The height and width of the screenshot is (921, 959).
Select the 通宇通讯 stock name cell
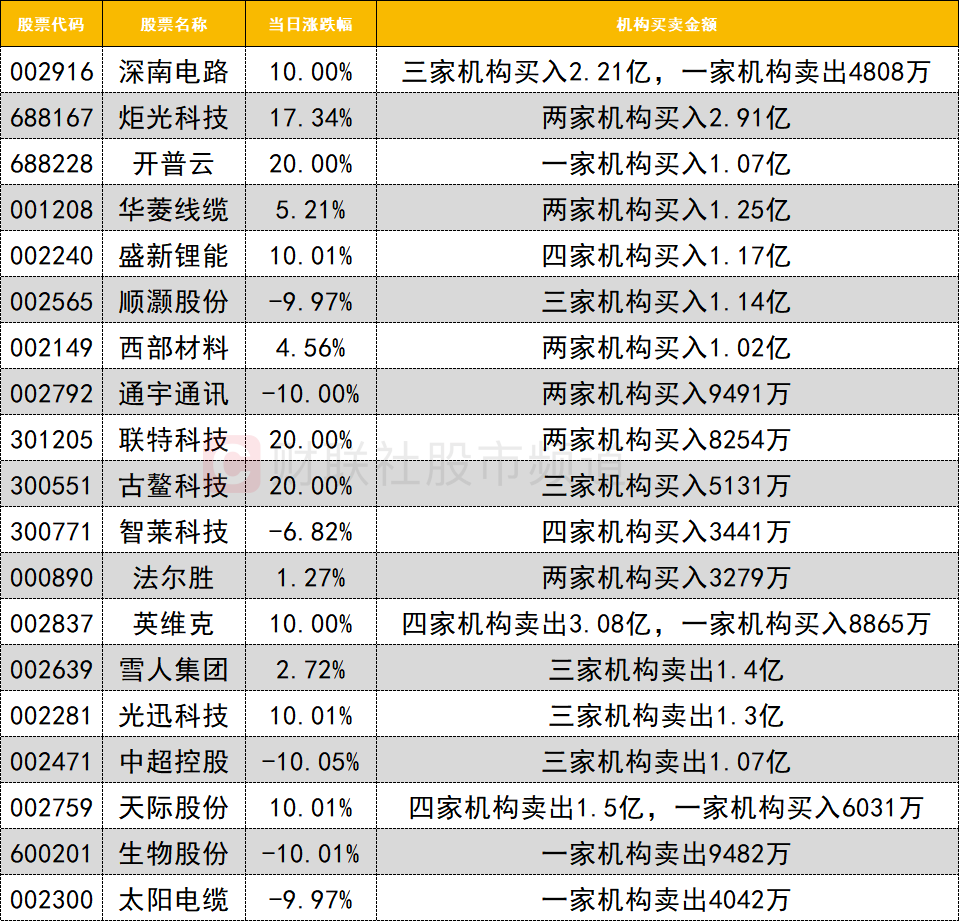(x=173, y=394)
